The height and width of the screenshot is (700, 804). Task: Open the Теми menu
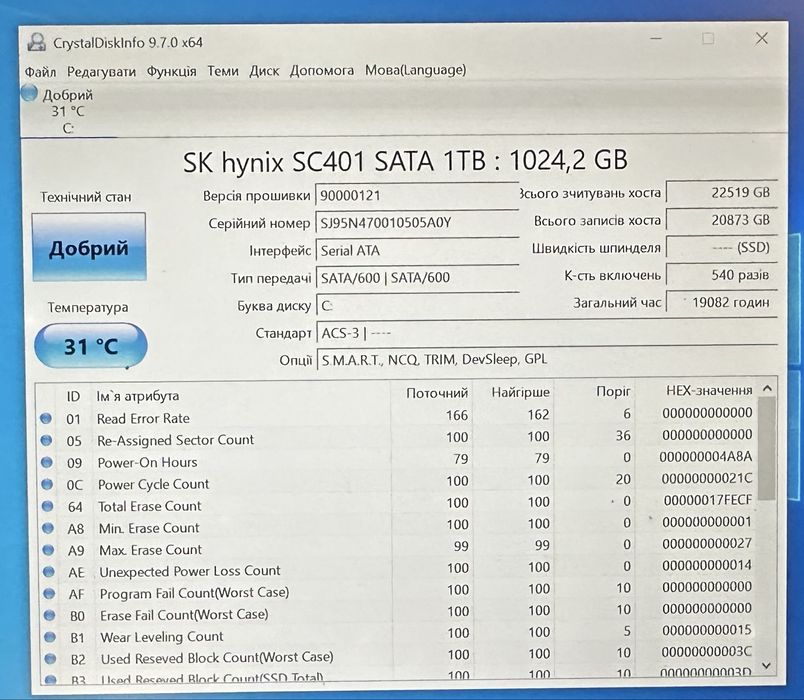coord(223,70)
